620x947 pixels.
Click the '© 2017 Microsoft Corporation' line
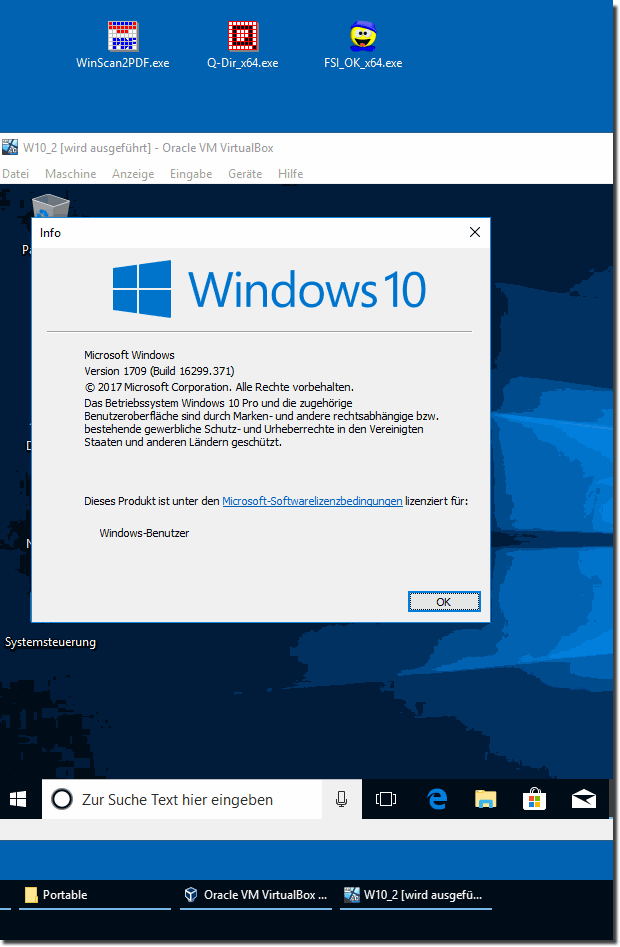(x=219, y=387)
